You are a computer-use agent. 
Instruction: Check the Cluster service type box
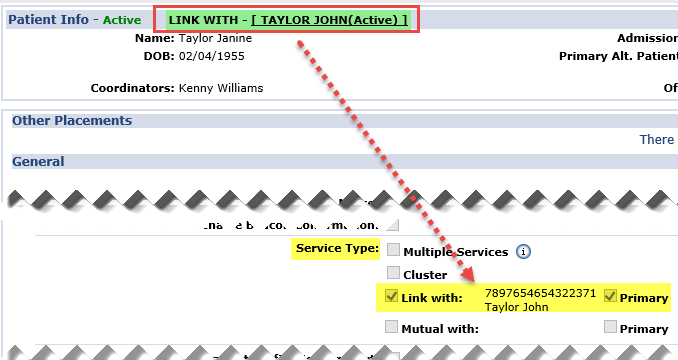coord(393,273)
